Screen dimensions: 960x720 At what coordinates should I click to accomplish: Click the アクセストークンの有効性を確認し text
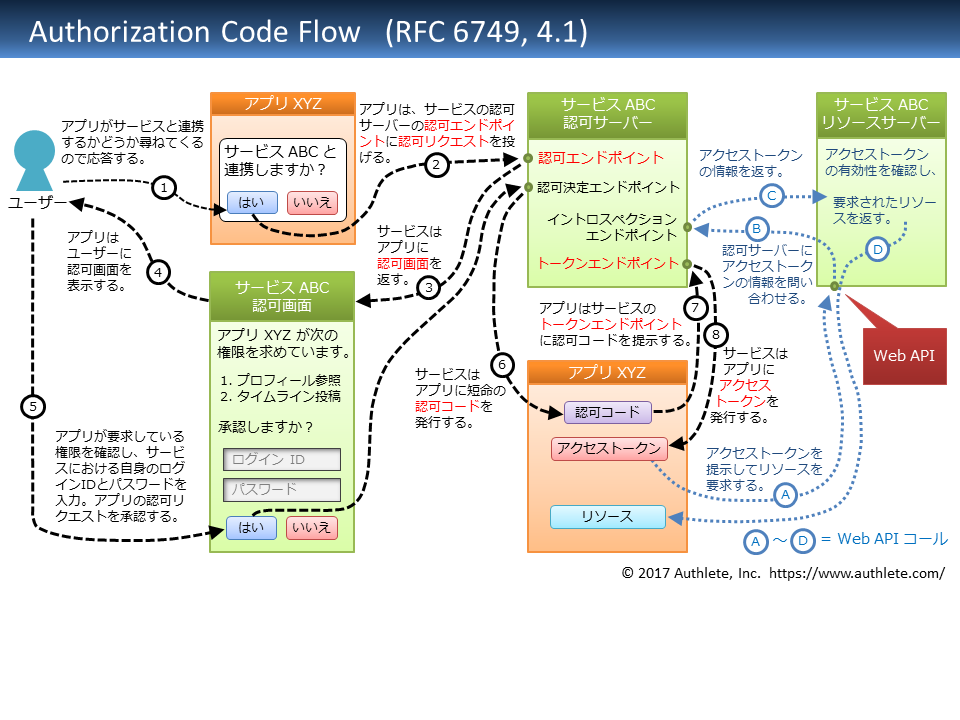coord(880,162)
